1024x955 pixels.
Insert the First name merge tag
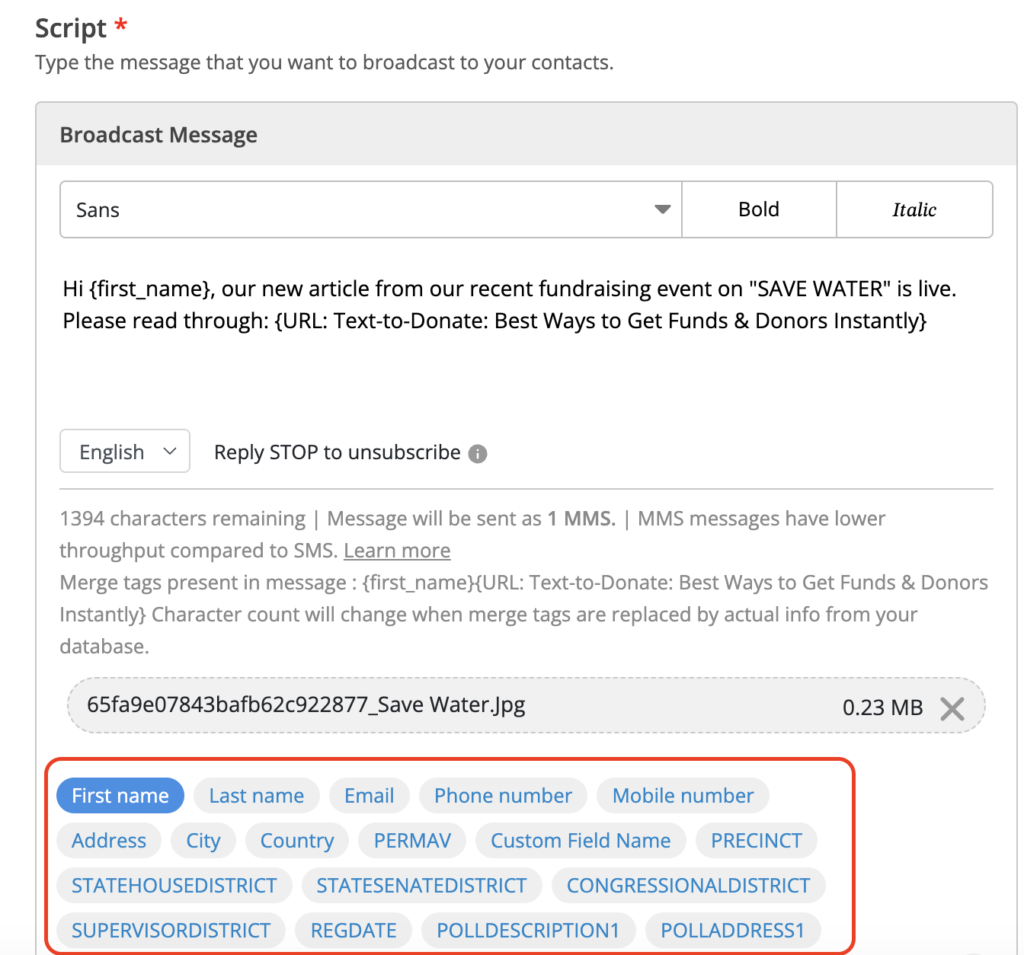[120, 796]
